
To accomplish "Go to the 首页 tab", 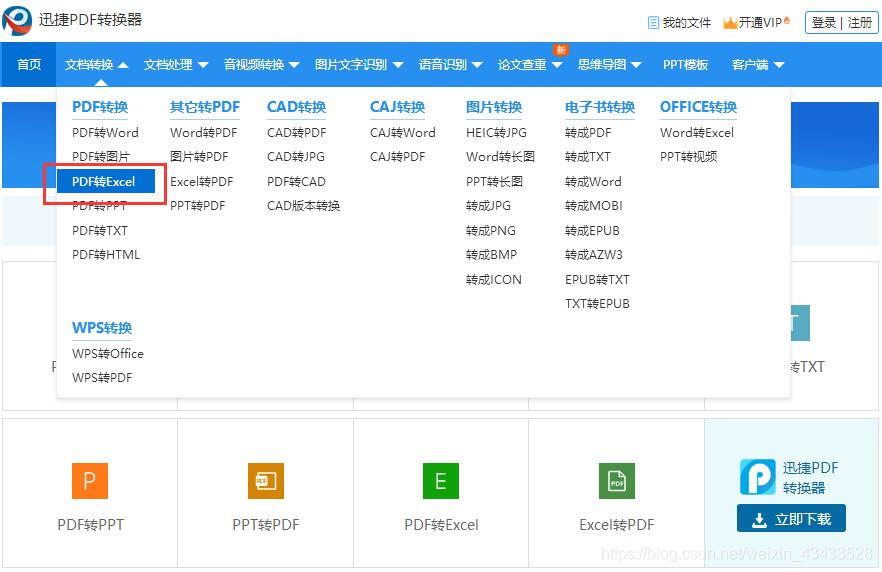I will pos(29,65).
